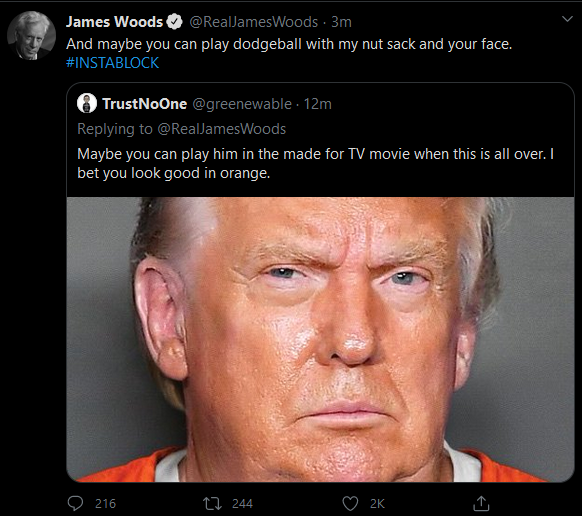The width and height of the screenshot is (582, 516).
Task: Open the James Woods display name
Action: coord(114,22)
